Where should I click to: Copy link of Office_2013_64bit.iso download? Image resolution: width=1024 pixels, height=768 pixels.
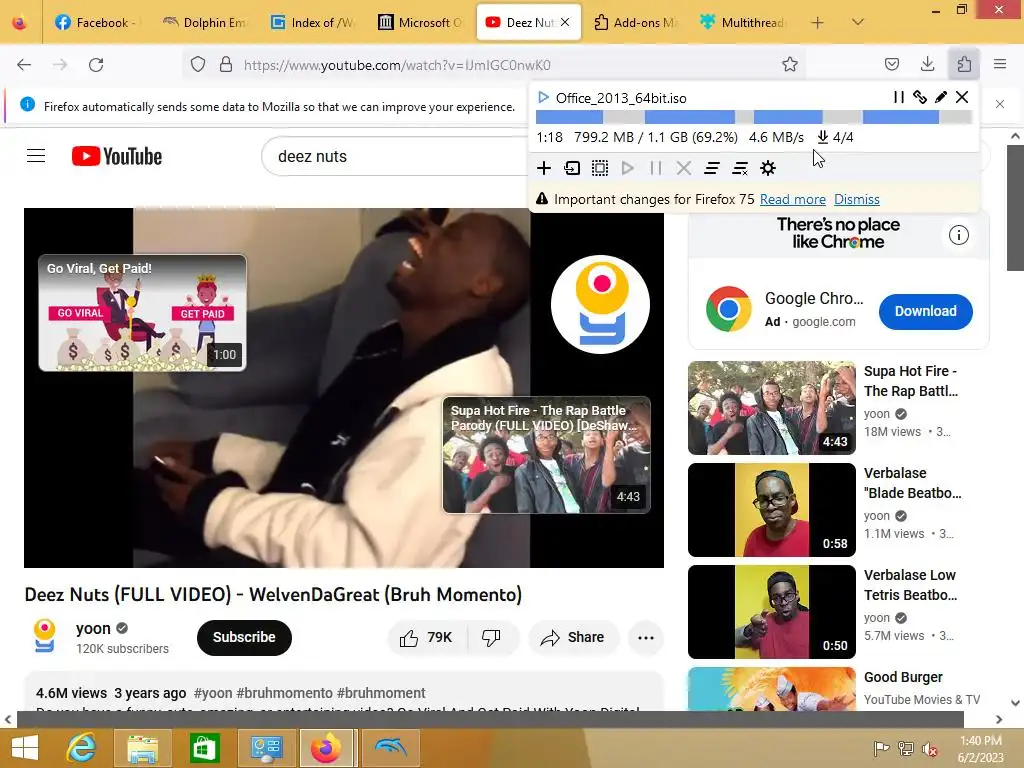pos(920,97)
